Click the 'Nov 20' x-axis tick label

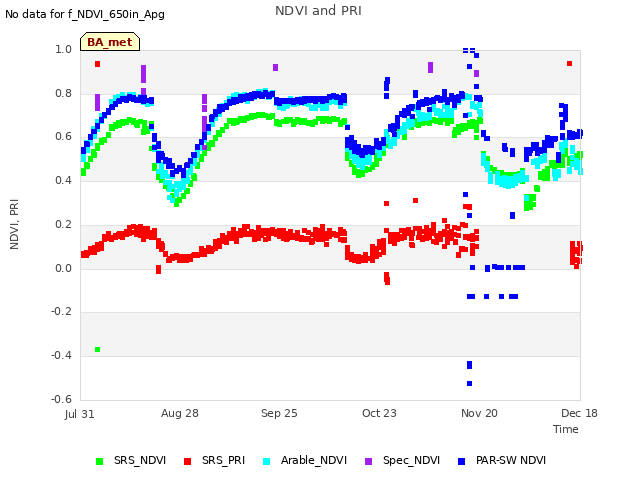[479, 413]
